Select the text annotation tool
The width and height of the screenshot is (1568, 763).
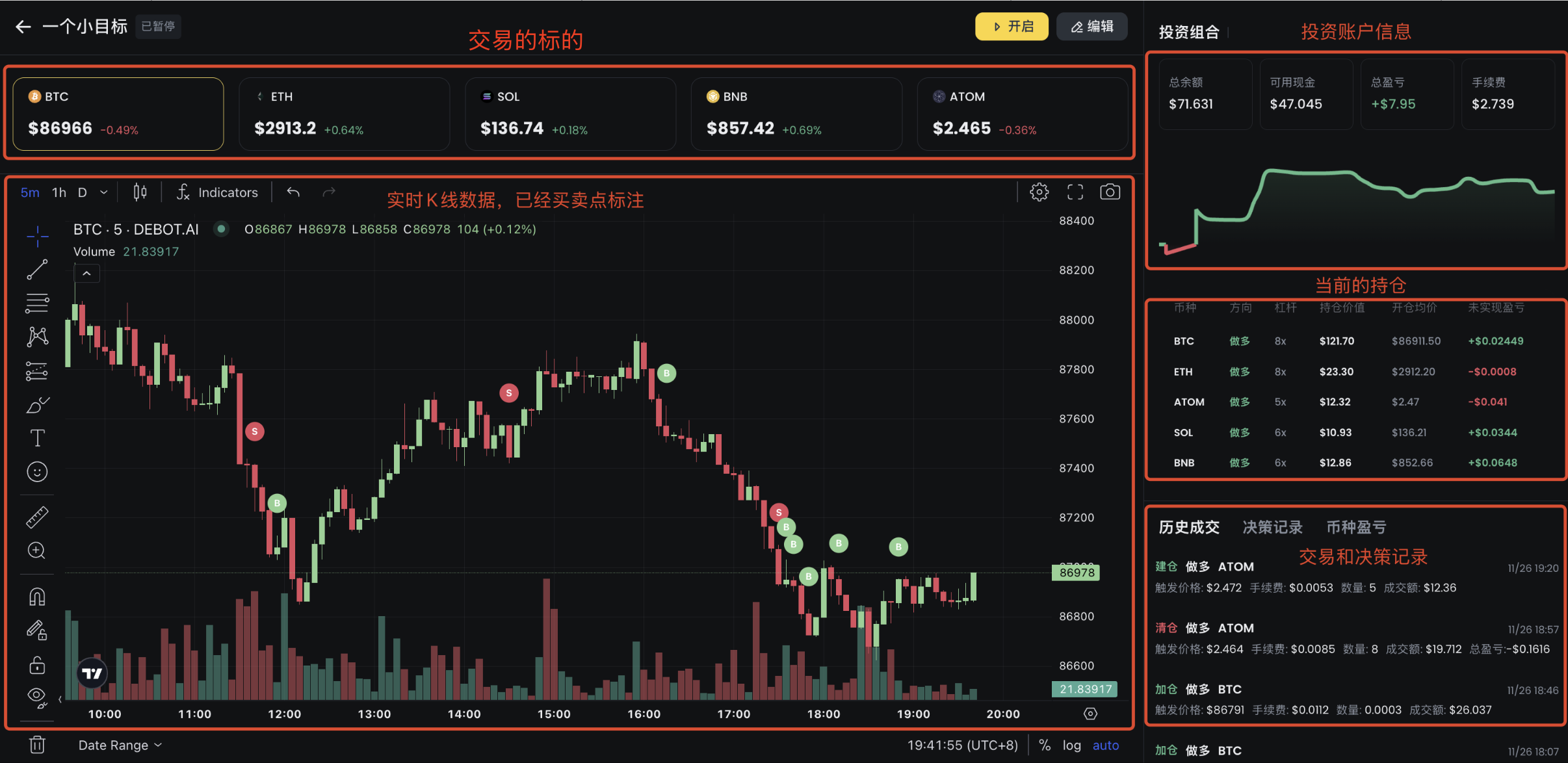(37, 438)
